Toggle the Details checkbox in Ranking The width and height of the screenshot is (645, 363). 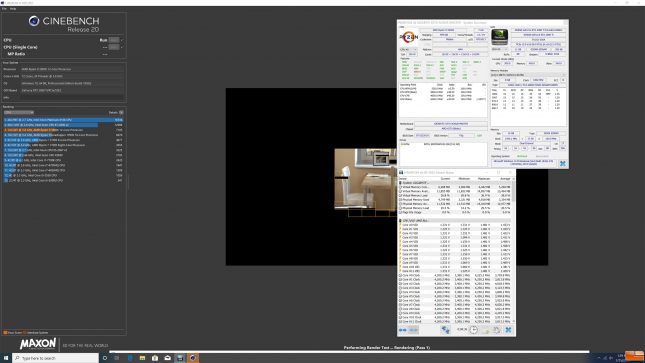pyautogui.click(x=121, y=112)
